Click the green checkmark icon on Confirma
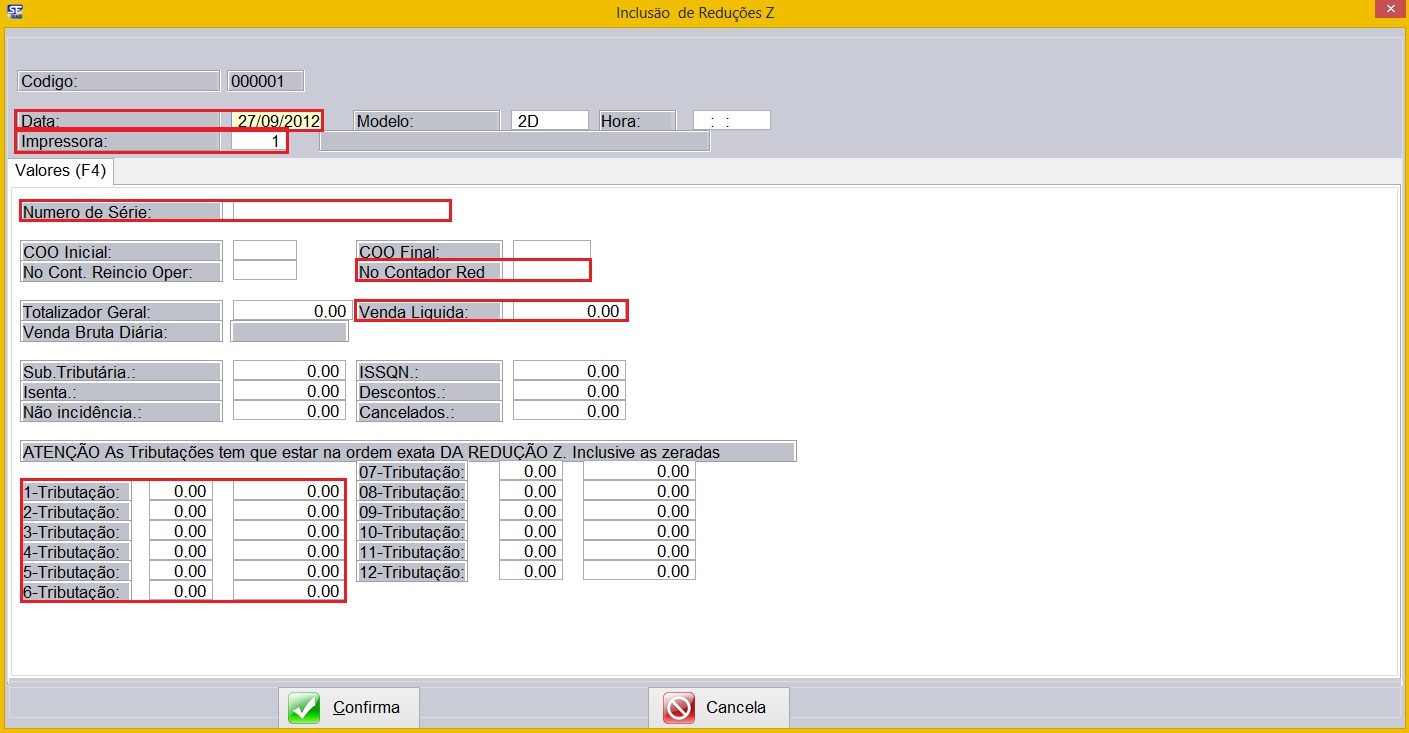The height and width of the screenshot is (733, 1409). (304, 708)
